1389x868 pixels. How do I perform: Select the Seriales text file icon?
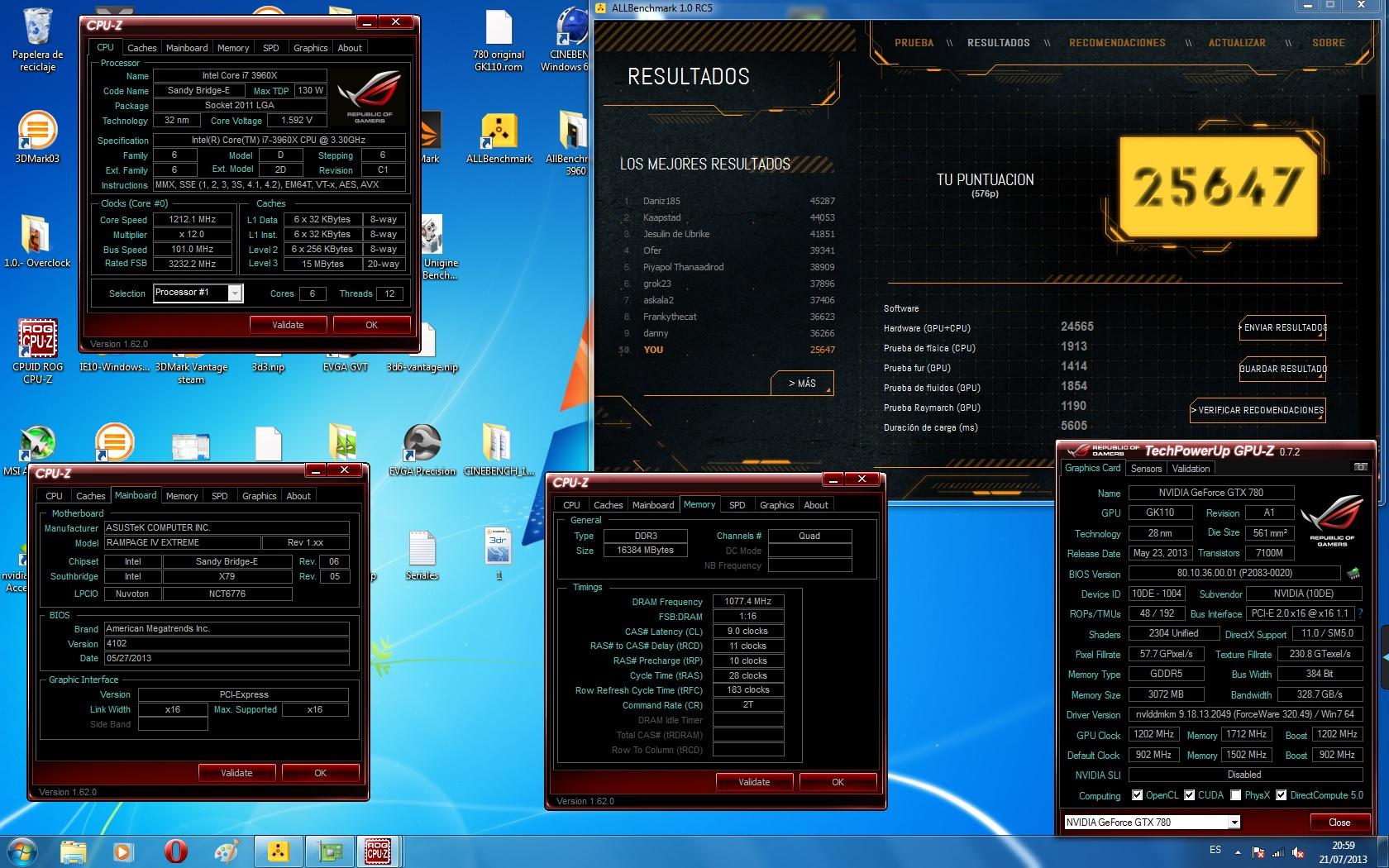(x=422, y=555)
